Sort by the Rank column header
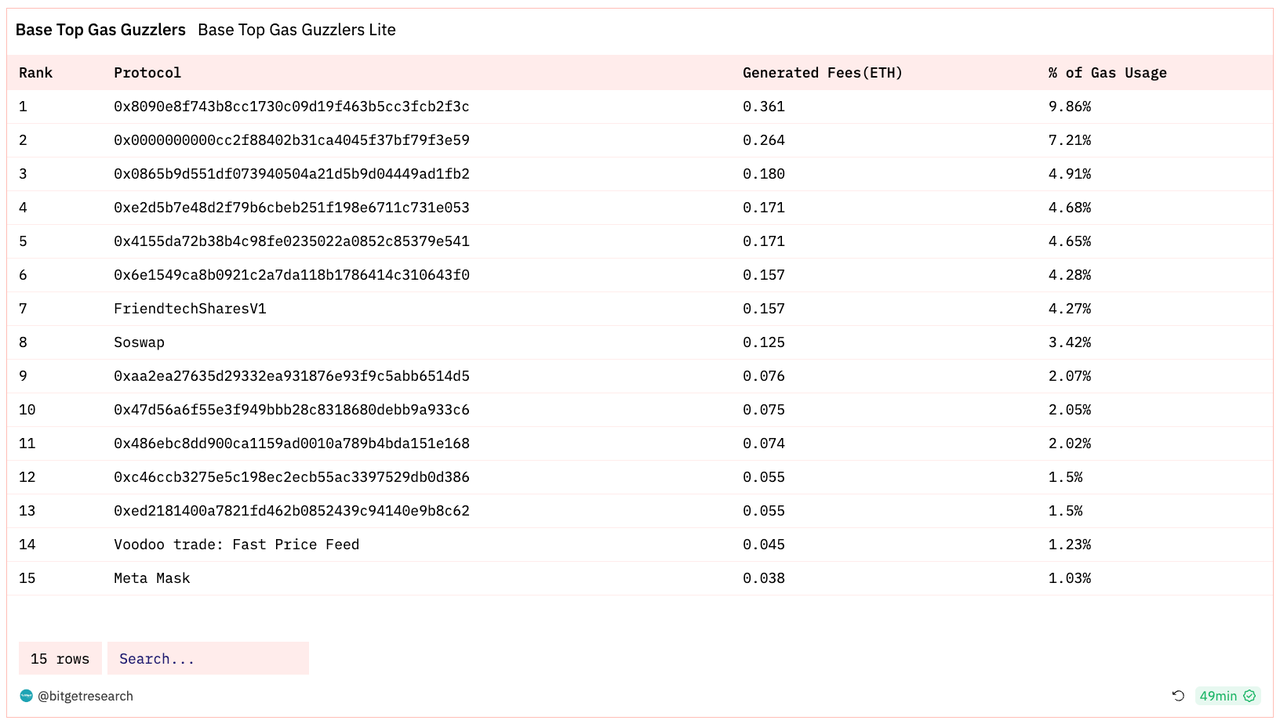 click(36, 73)
